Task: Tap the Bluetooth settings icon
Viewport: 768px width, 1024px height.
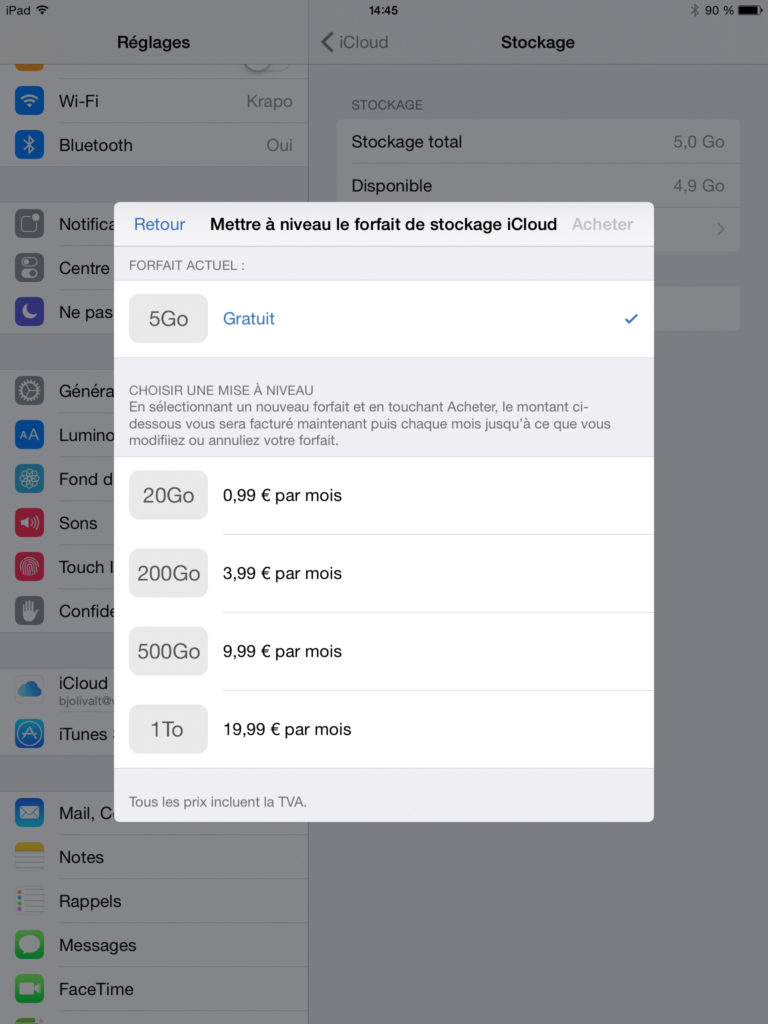Action: (29, 145)
